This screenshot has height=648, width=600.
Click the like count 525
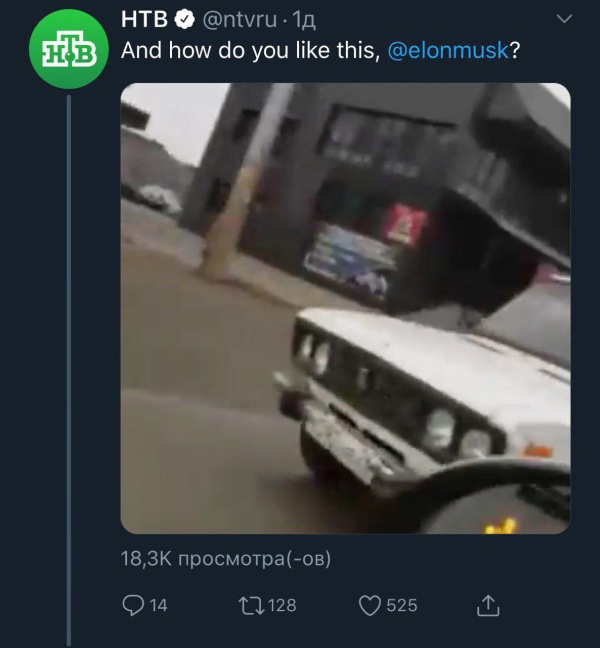tap(401, 605)
